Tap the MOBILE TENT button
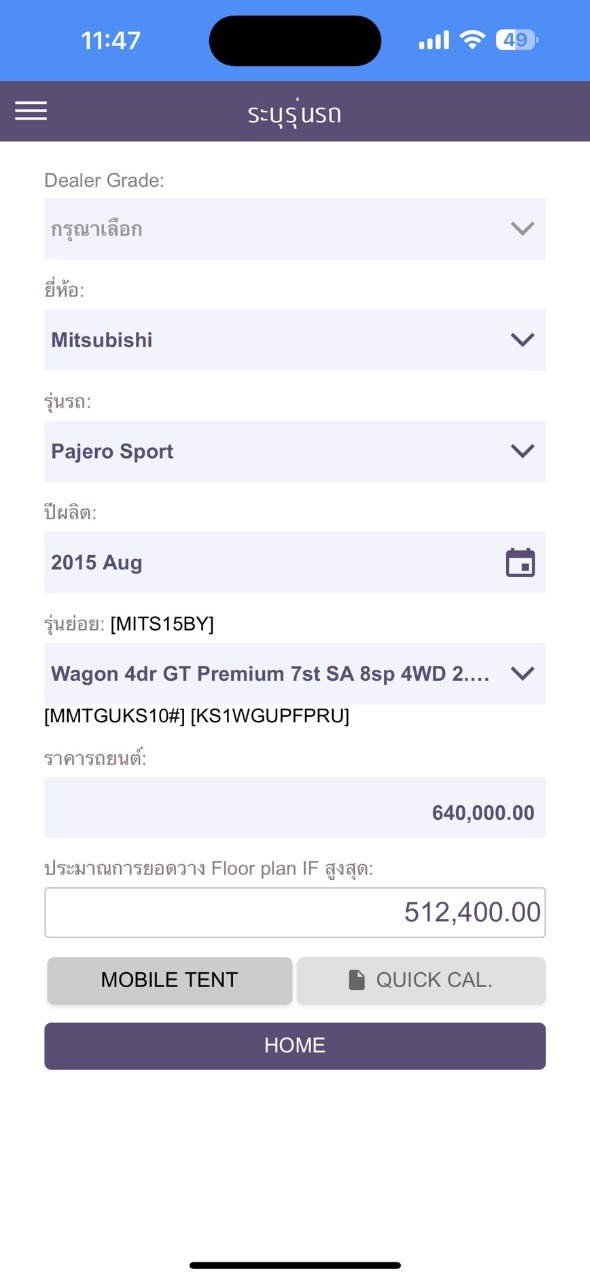The width and height of the screenshot is (590, 1280). (170, 980)
